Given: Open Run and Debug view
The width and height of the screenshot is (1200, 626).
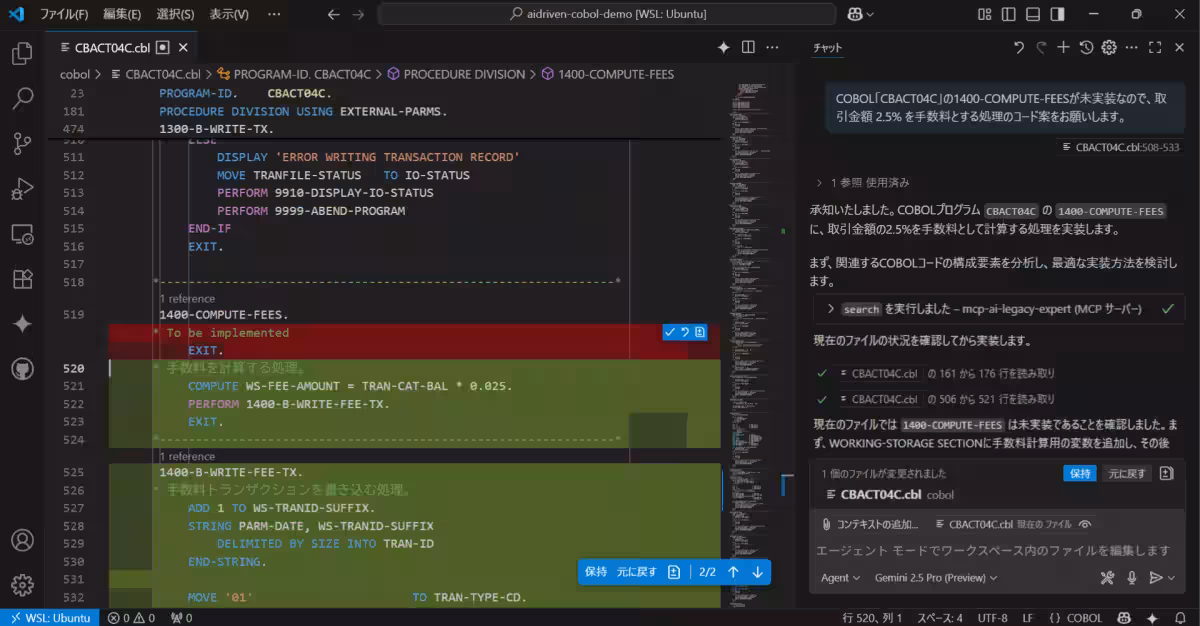Looking at the screenshot, I should tap(22, 189).
